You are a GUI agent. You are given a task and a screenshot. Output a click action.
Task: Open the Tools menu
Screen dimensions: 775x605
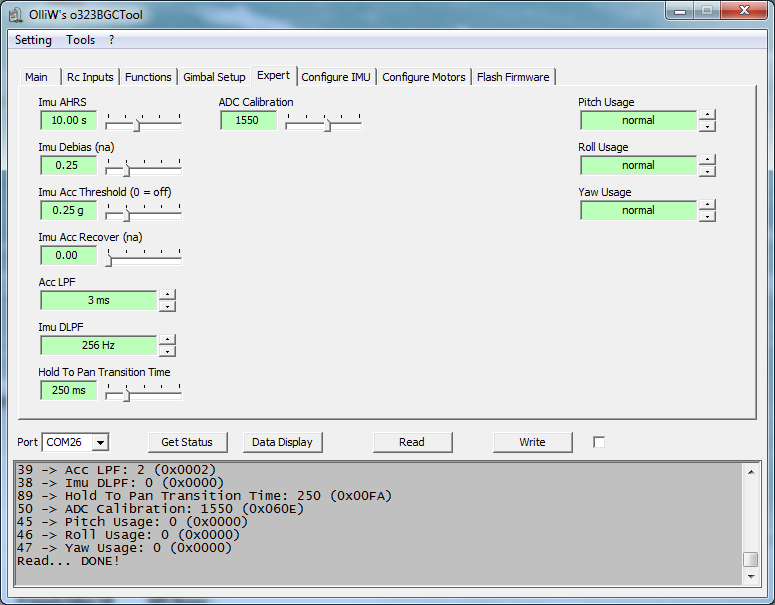[81, 40]
